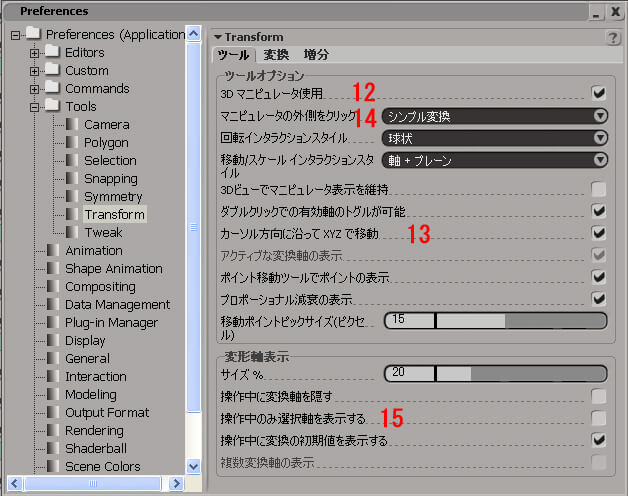Image resolution: width=628 pixels, height=496 pixels.
Task: Click the tree horizontal scroll right arrow
Action: pos(176,483)
